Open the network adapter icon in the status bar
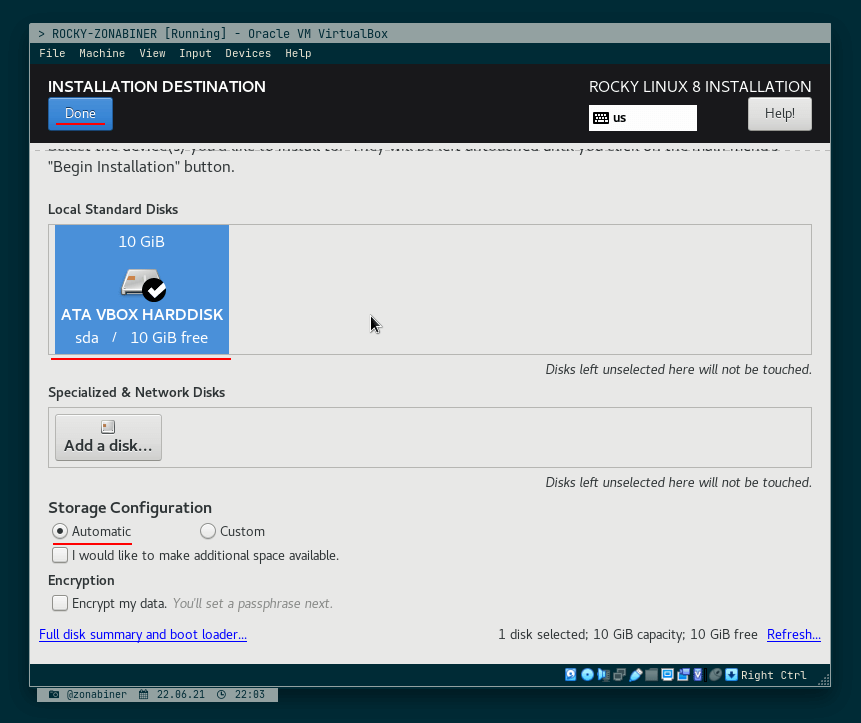The width and height of the screenshot is (861, 723). [x=619, y=675]
